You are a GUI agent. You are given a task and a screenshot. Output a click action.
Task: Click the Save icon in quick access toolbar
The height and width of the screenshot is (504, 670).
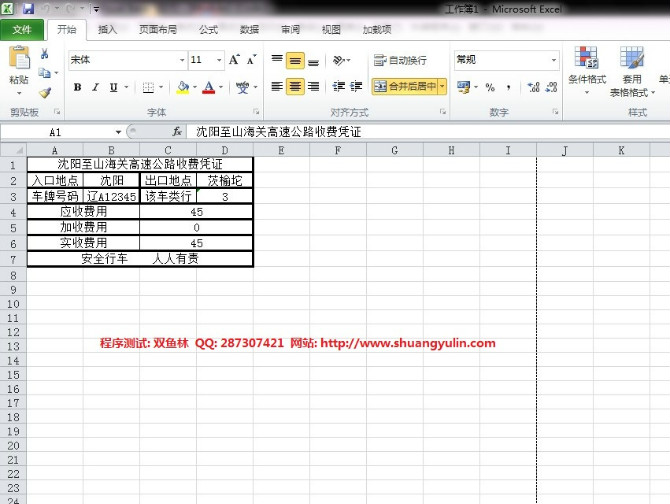pos(28,9)
